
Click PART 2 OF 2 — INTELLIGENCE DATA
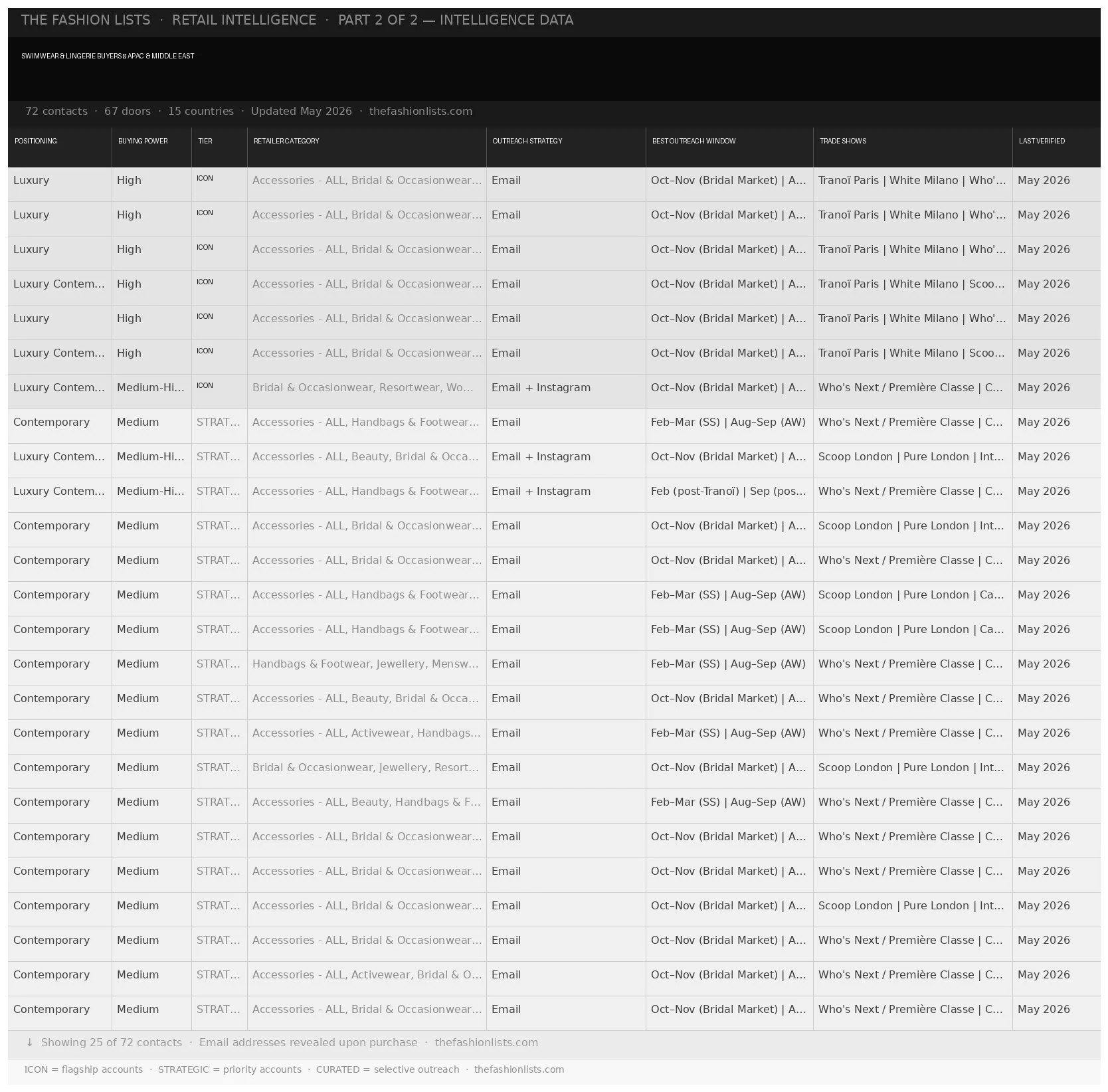click(456, 20)
